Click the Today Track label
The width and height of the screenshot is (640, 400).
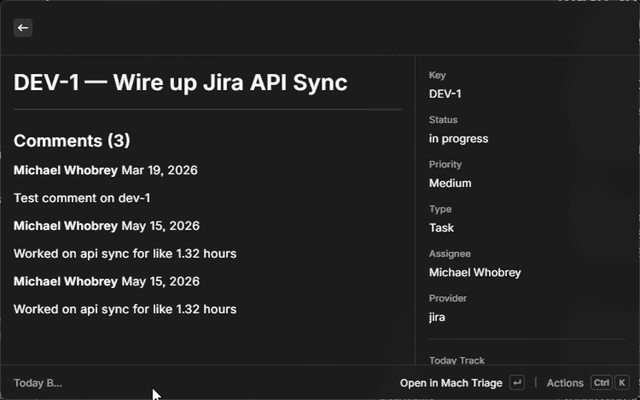(457, 360)
